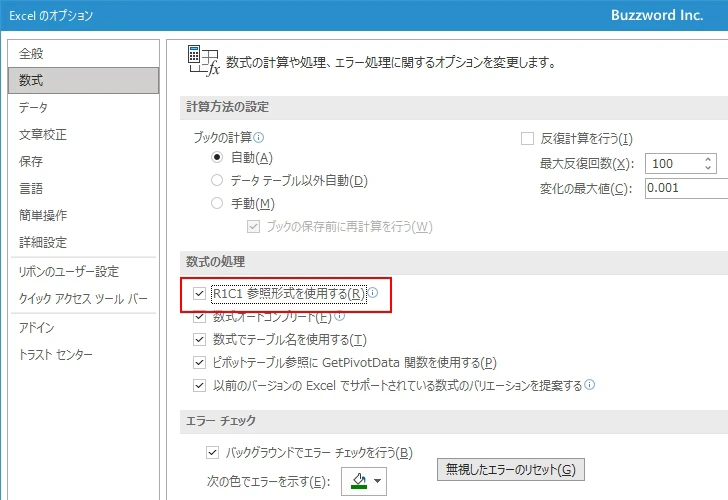Select 手動(M) calculation radio button

(217, 203)
